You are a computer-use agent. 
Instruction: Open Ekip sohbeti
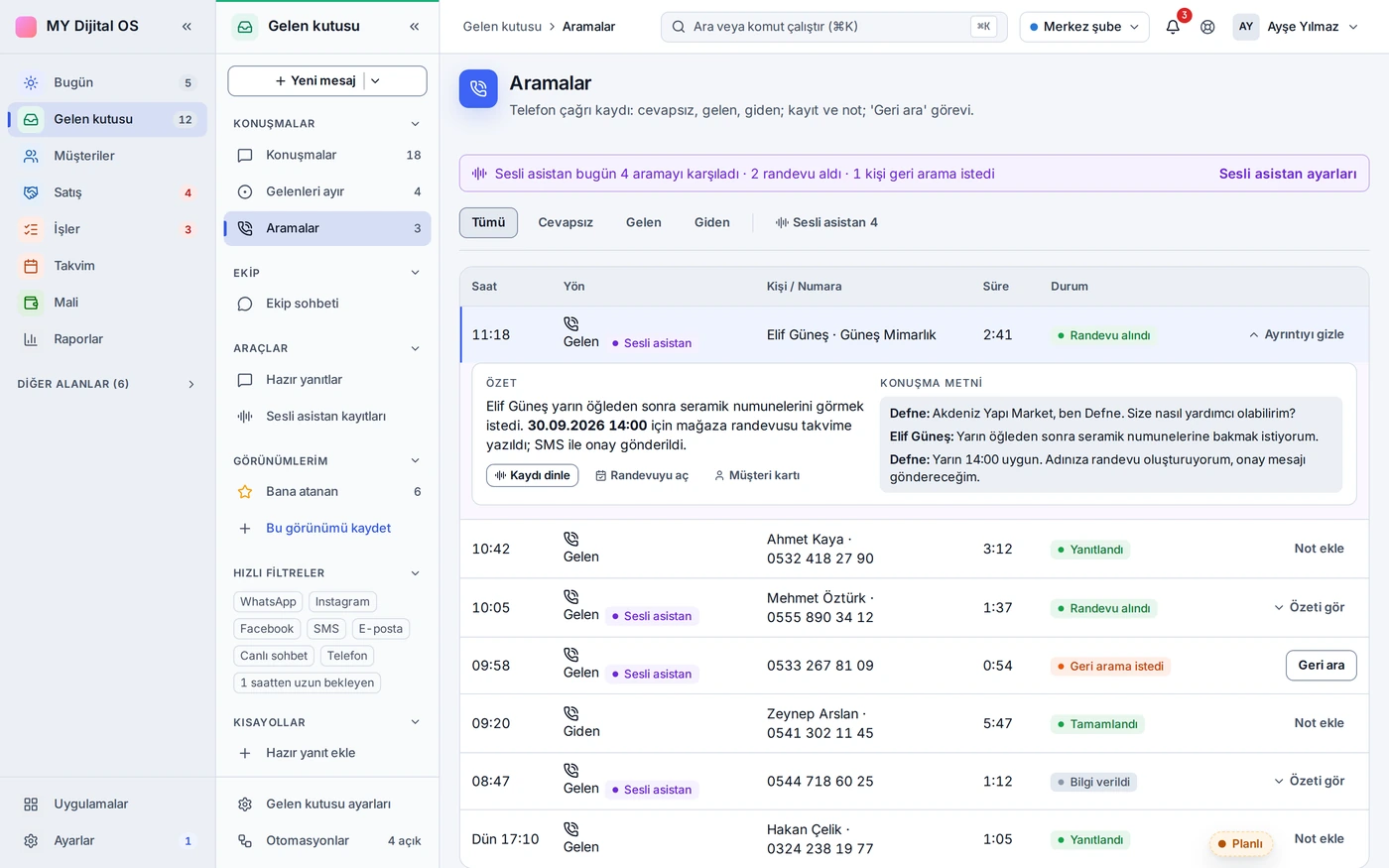pyautogui.click(x=327, y=304)
